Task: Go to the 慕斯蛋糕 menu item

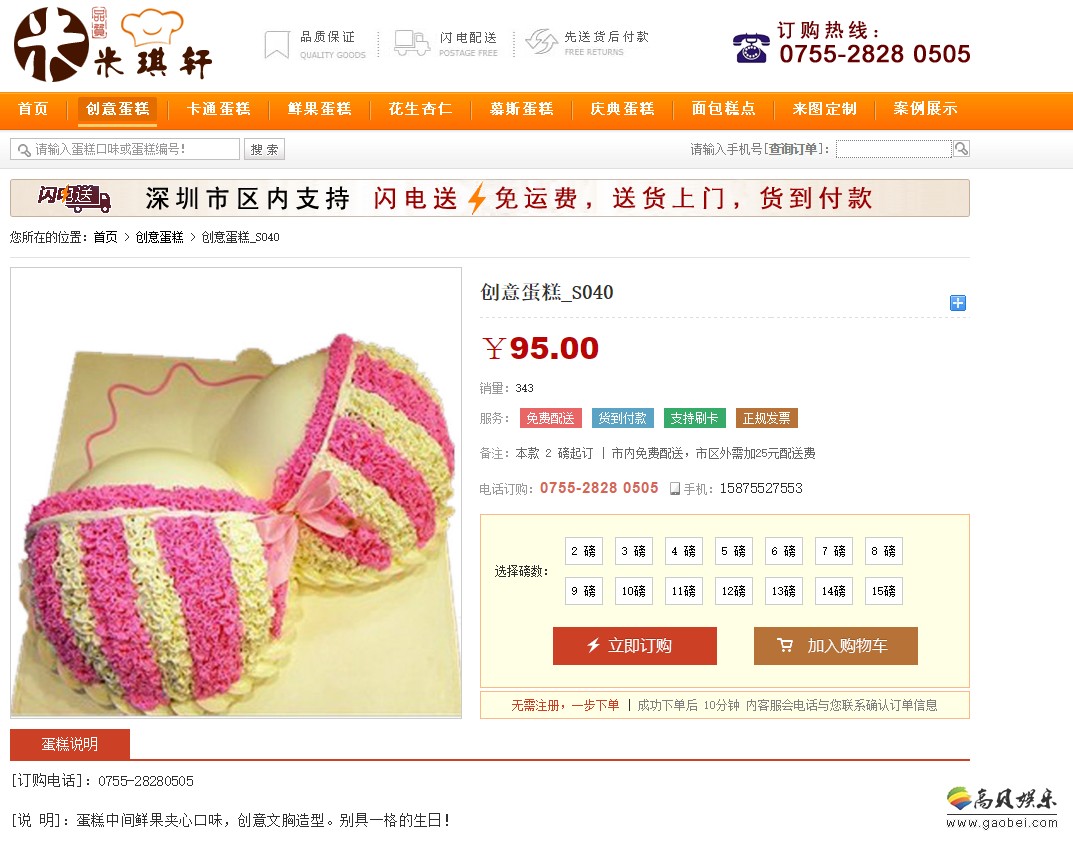Action: pos(521,109)
